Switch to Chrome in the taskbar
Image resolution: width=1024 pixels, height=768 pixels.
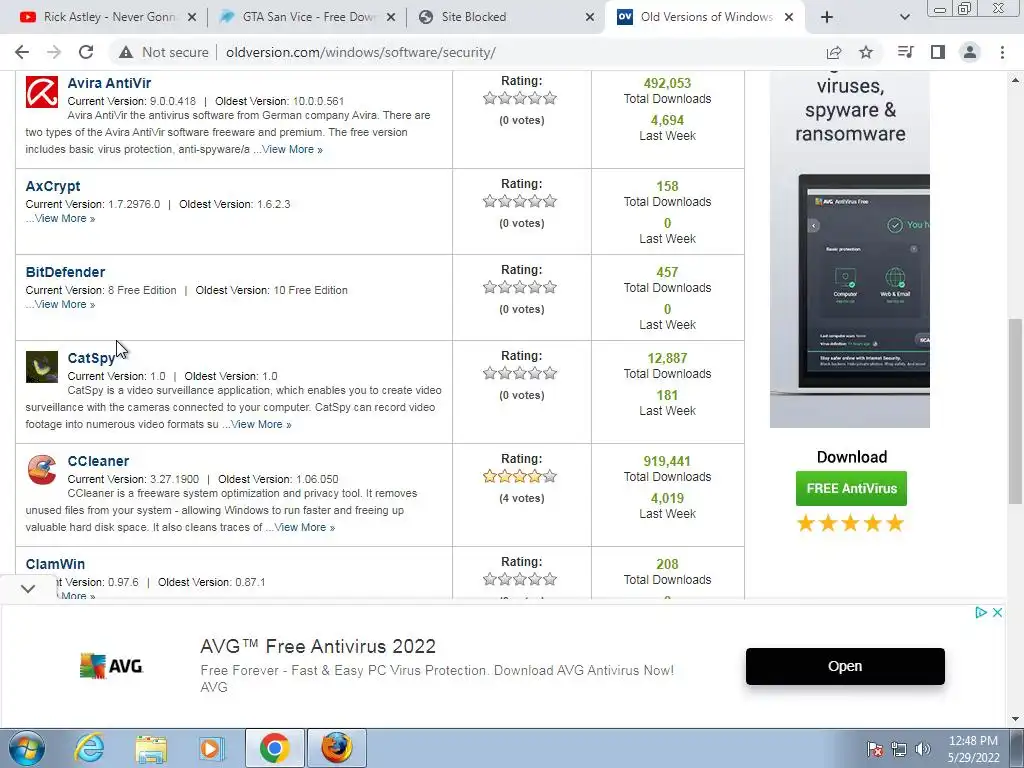[x=275, y=748]
